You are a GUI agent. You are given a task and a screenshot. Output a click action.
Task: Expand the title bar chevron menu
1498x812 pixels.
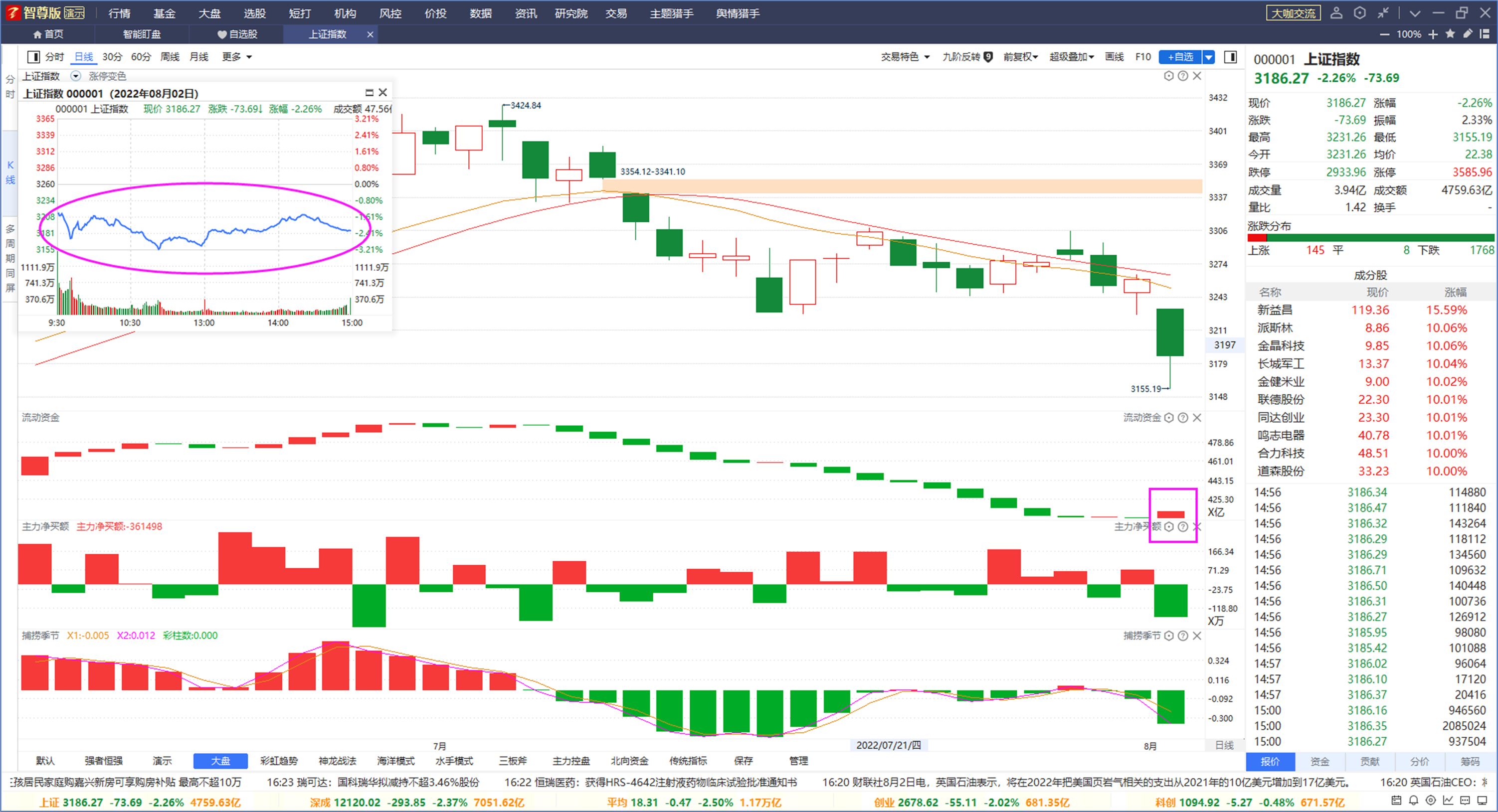(1415, 13)
